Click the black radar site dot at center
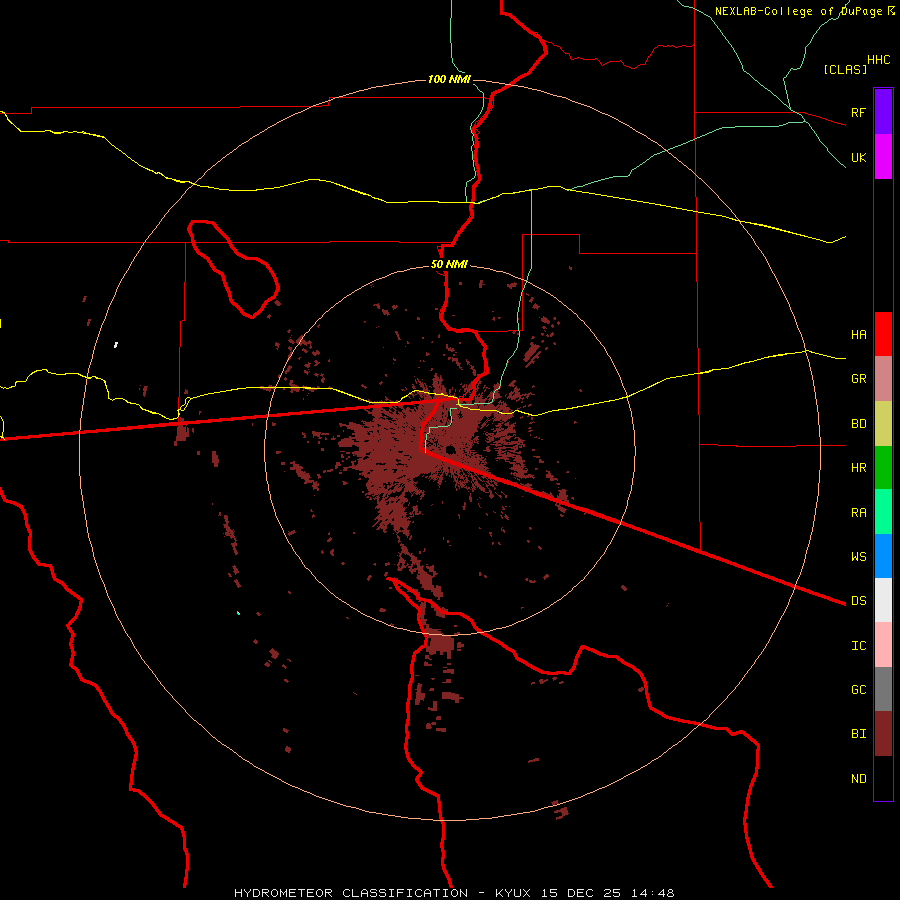The height and width of the screenshot is (900, 900). [451, 449]
